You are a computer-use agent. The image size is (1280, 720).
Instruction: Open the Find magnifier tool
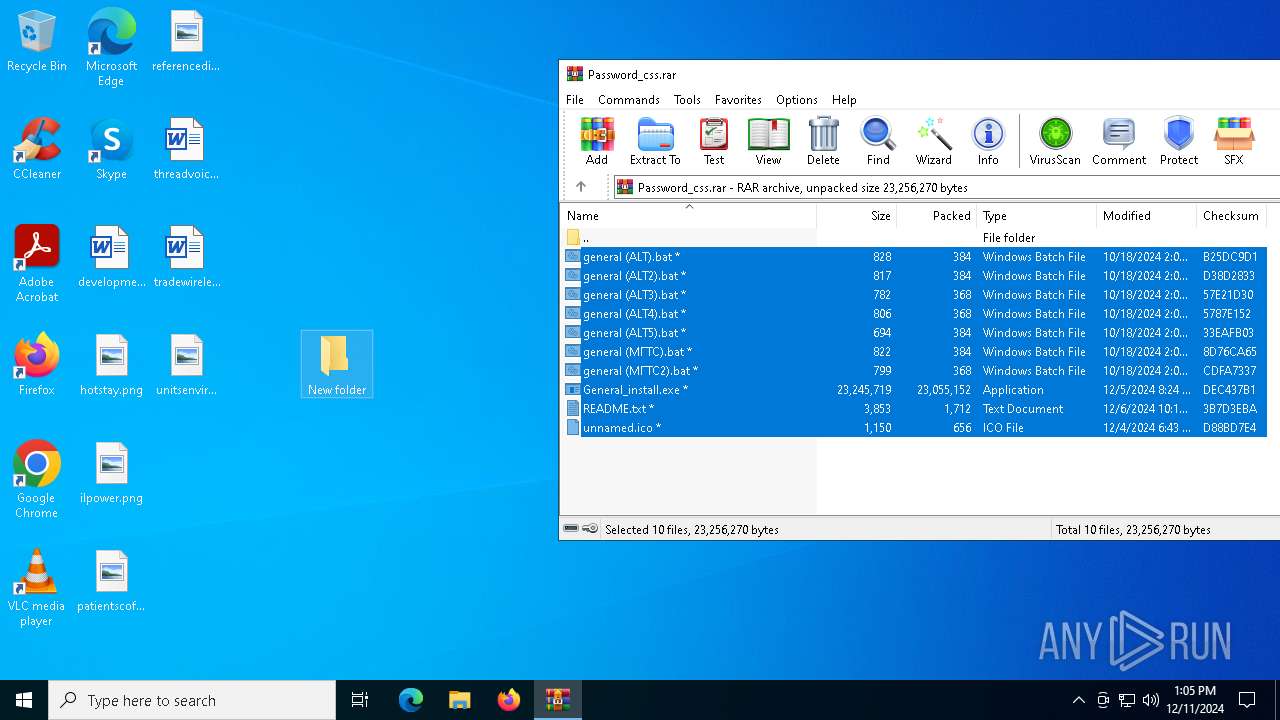click(878, 141)
